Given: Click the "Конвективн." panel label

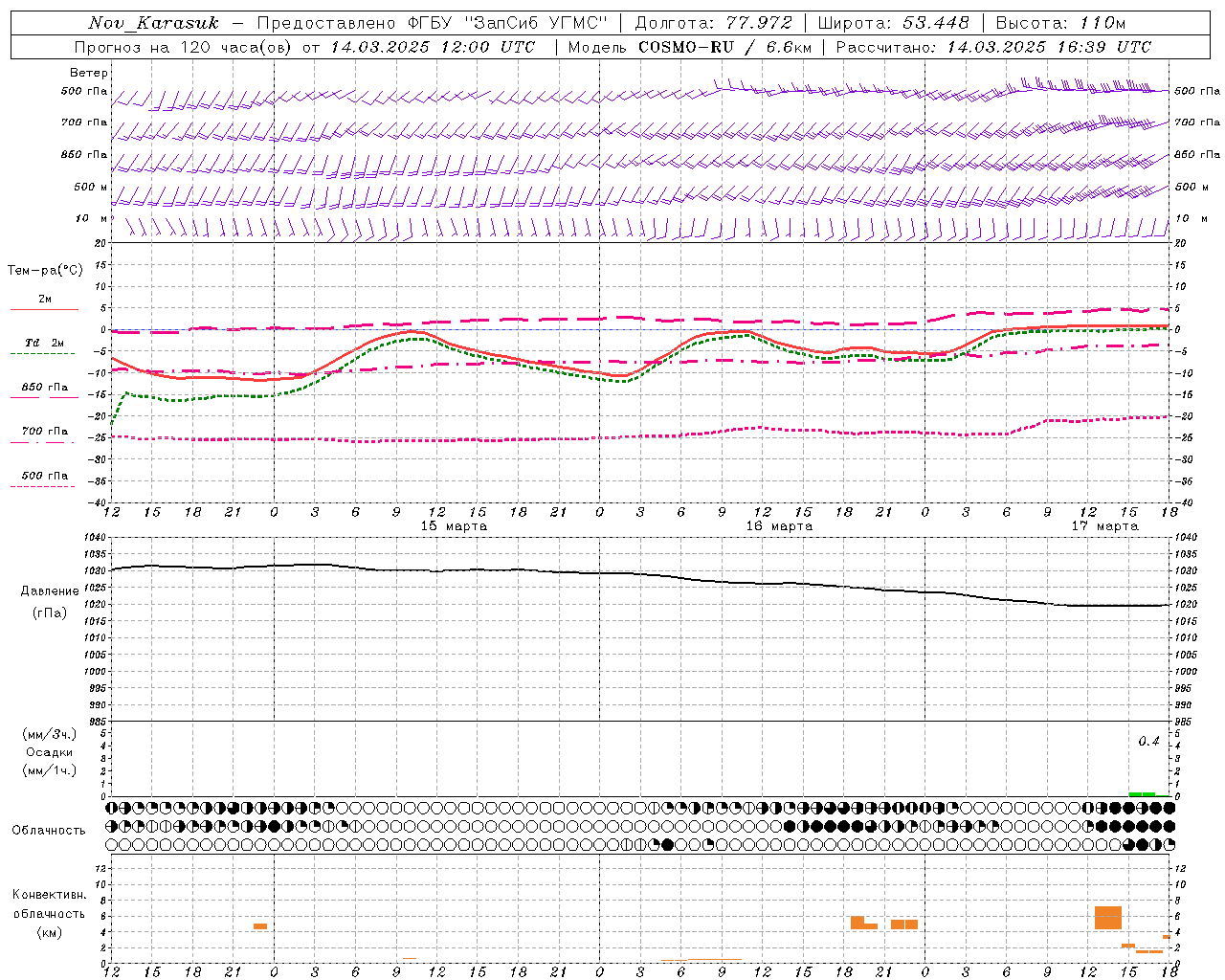Looking at the screenshot, I should tap(50, 895).
